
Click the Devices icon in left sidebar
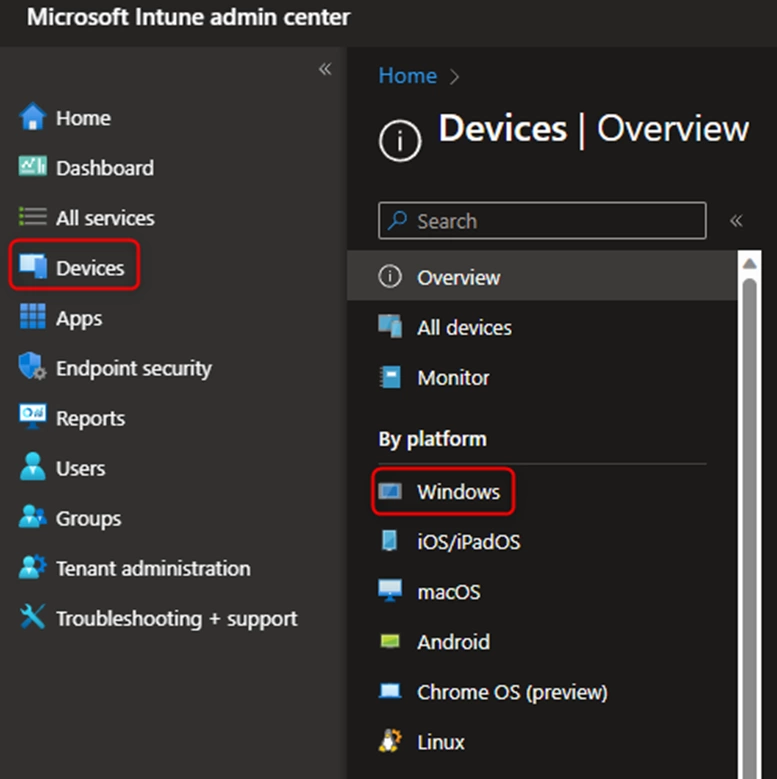tap(33, 266)
